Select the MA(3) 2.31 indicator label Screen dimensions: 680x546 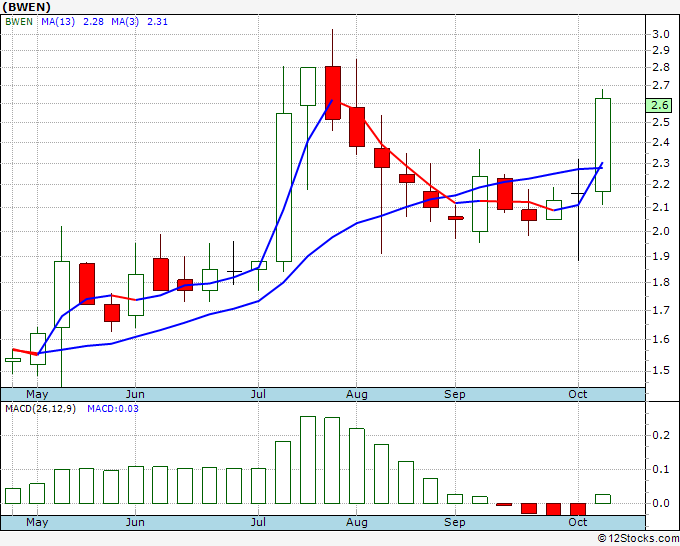(136, 21)
